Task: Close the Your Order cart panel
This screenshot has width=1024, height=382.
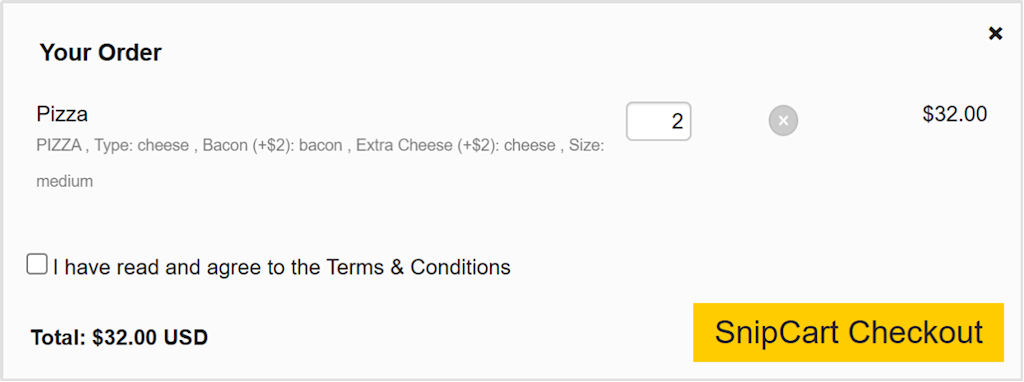Action: click(995, 33)
